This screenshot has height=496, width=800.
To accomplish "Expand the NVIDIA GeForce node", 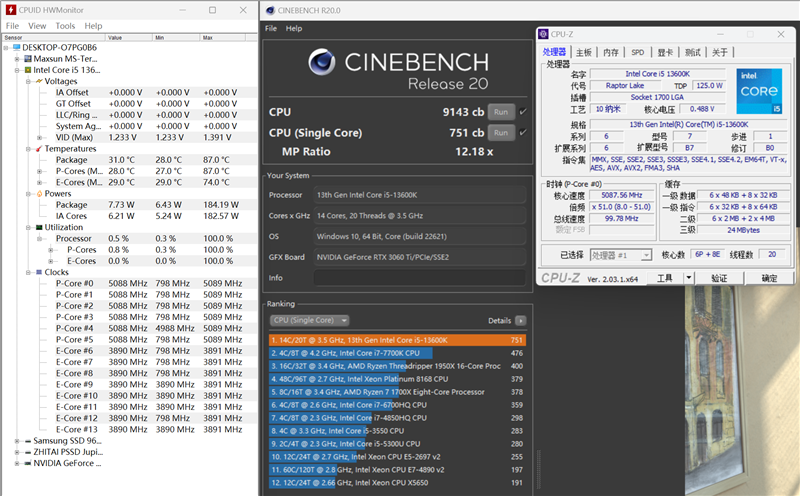I will (17, 463).
